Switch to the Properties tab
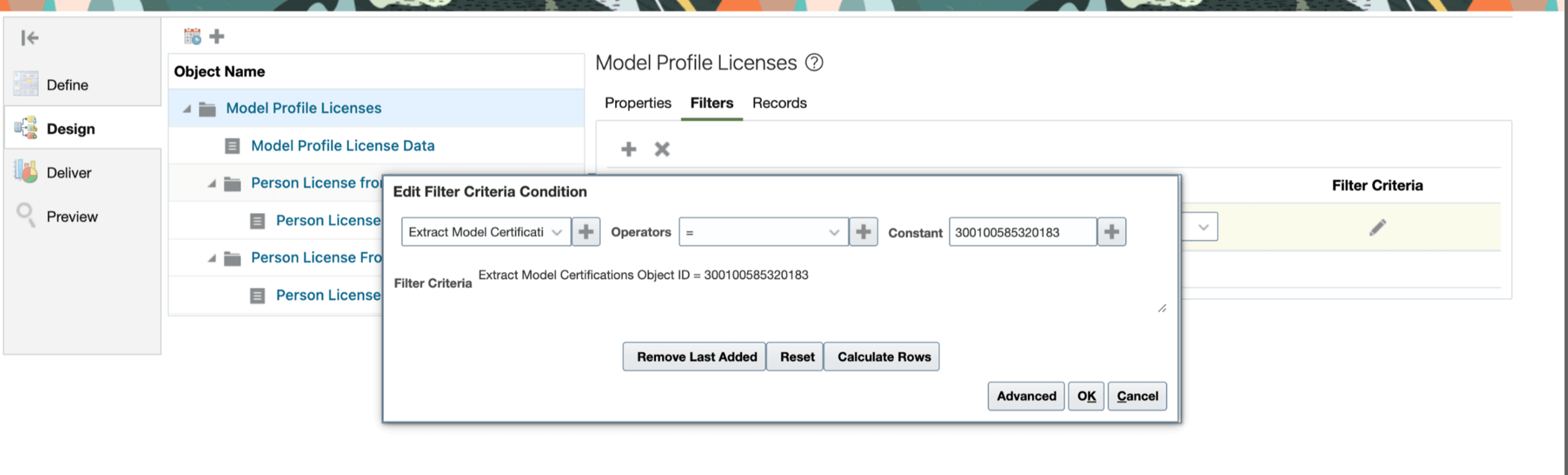The image size is (1568, 475). pos(638,103)
